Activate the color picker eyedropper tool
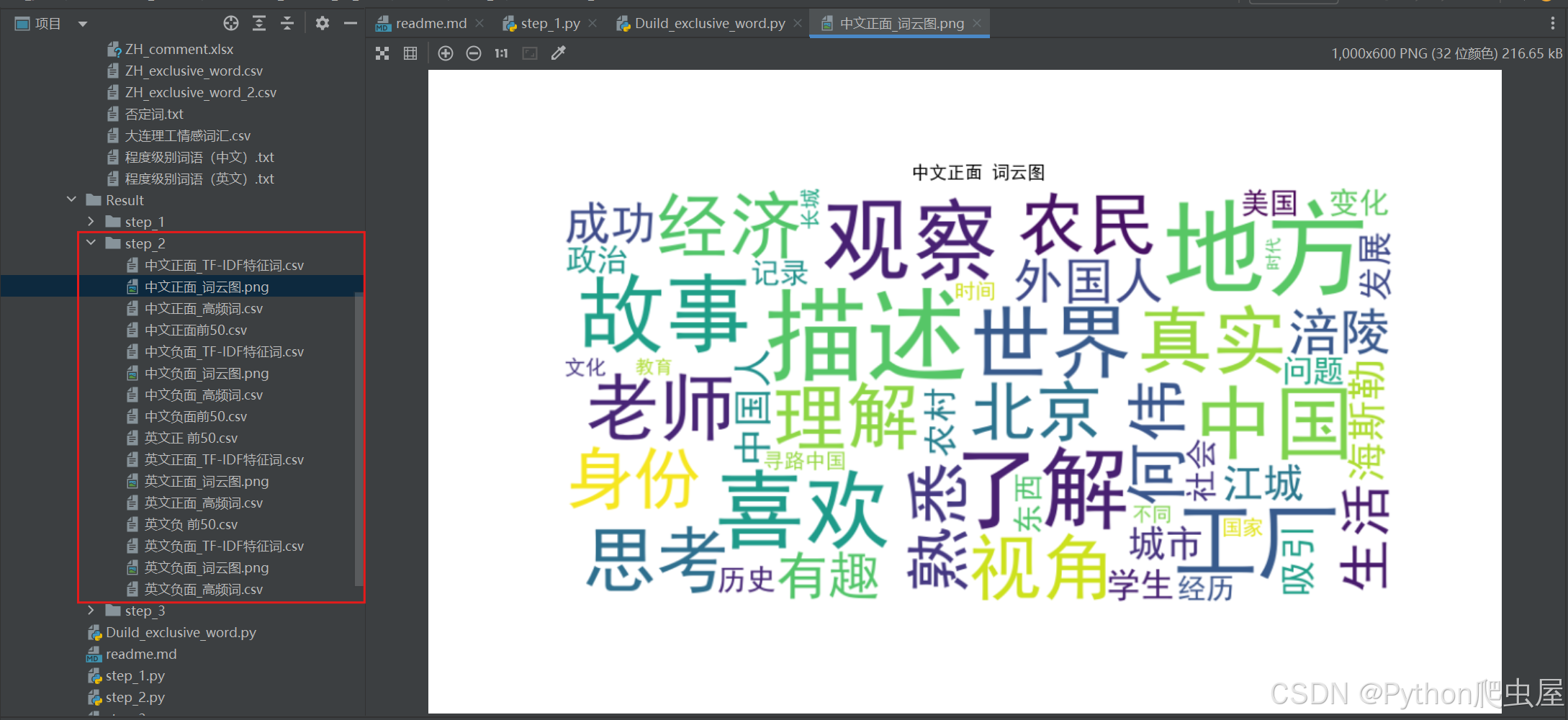 pos(558,53)
